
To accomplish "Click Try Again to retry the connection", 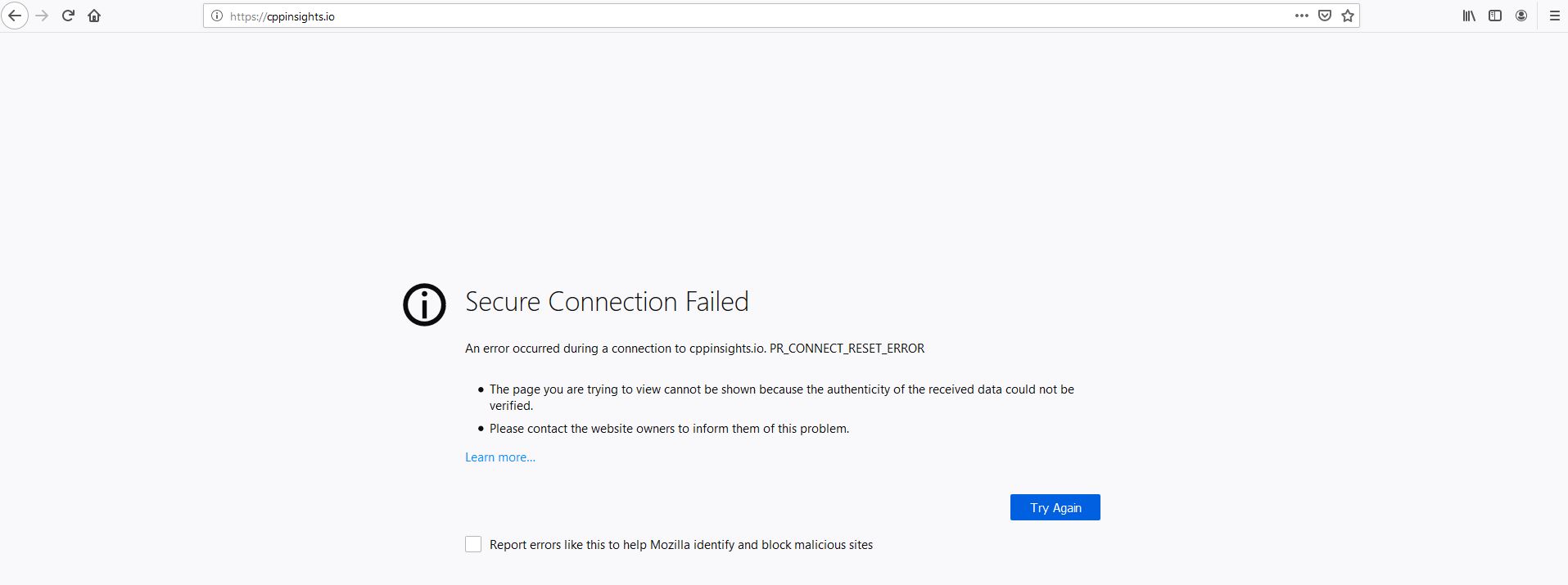I will pos(1055,507).
